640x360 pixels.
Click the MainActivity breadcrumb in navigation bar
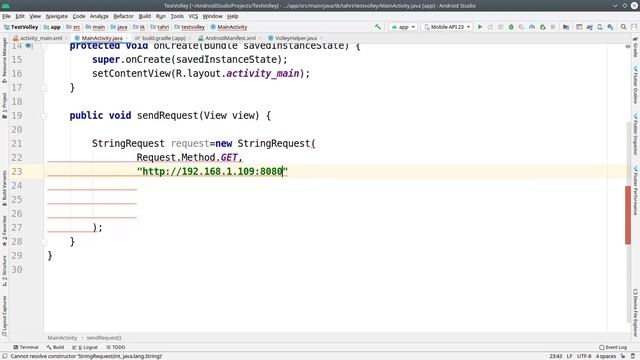click(229, 27)
